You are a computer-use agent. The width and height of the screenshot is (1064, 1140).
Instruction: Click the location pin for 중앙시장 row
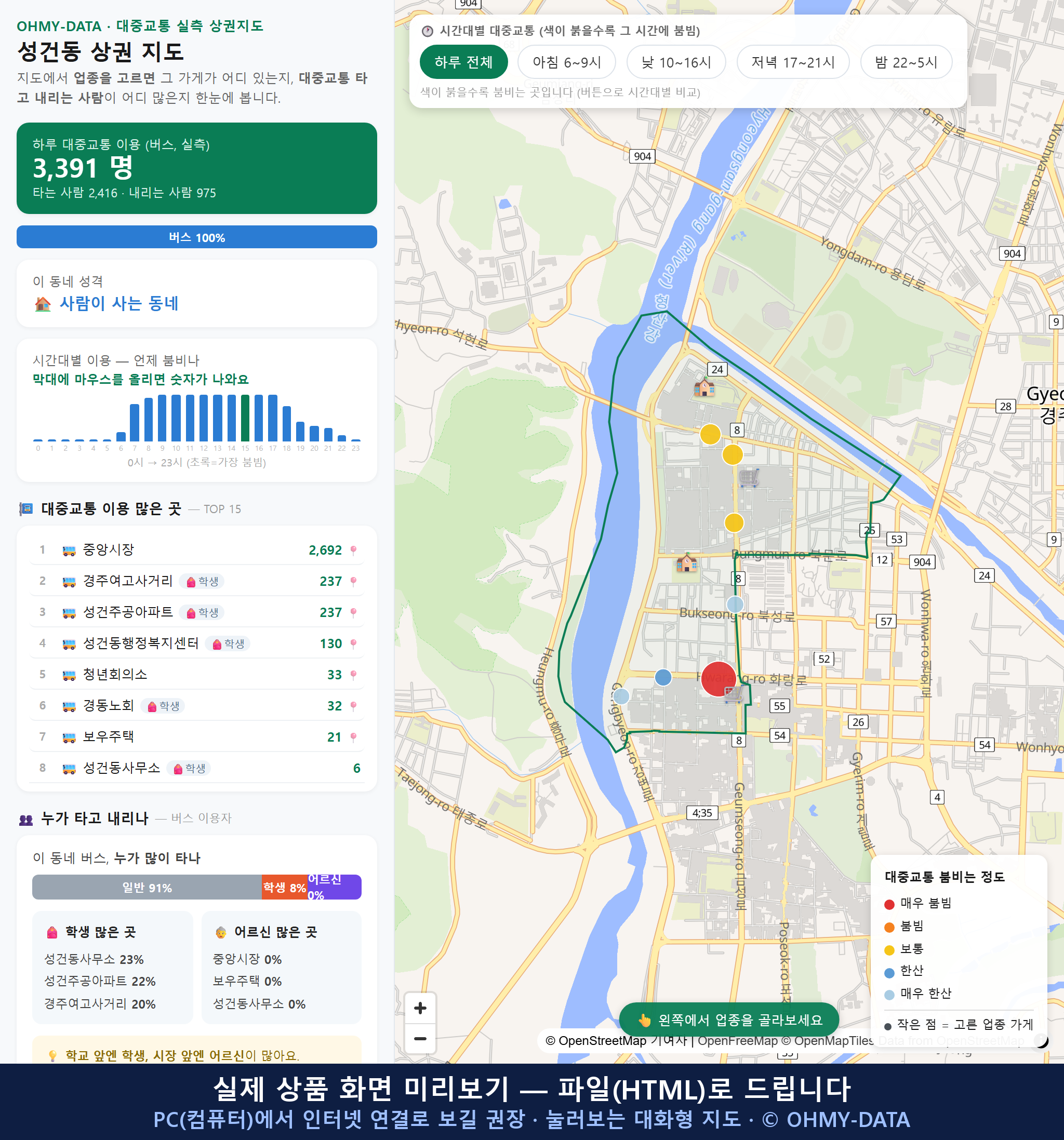pyautogui.click(x=353, y=551)
